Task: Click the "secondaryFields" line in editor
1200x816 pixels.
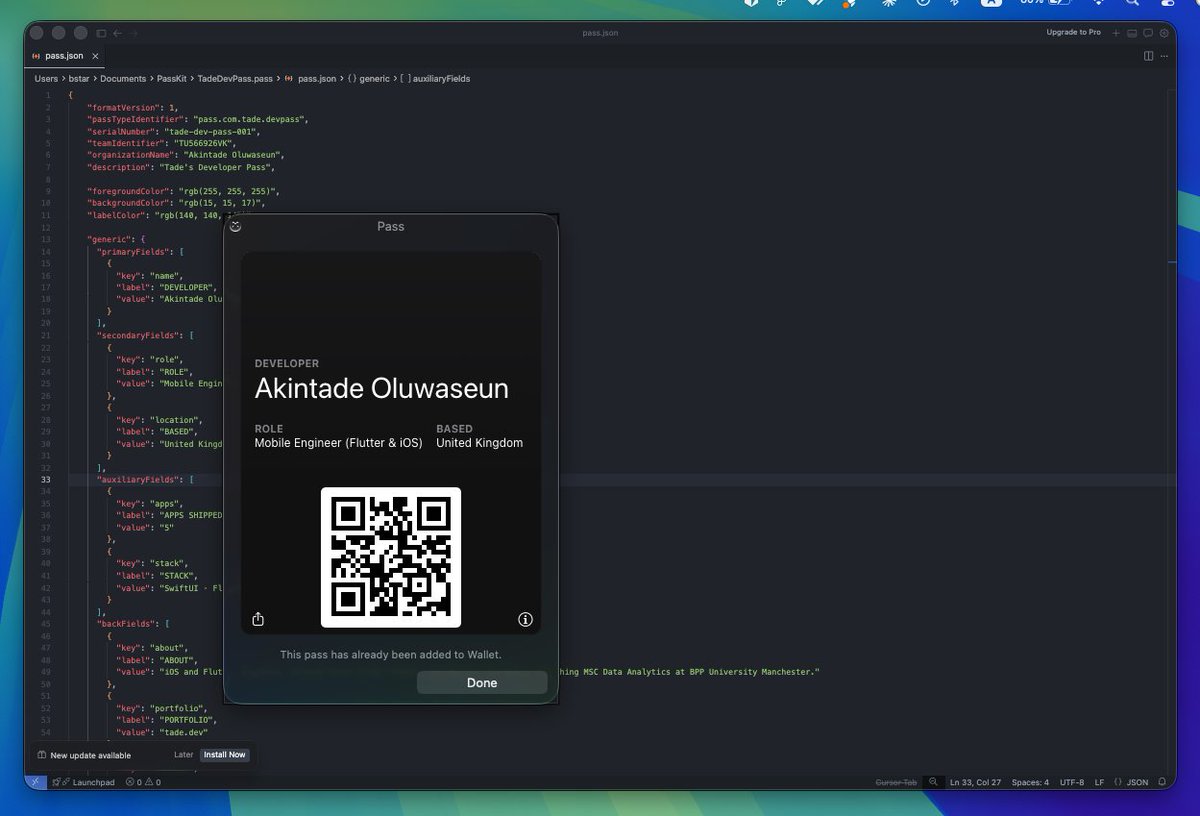Action: pyautogui.click(x=145, y=335)
